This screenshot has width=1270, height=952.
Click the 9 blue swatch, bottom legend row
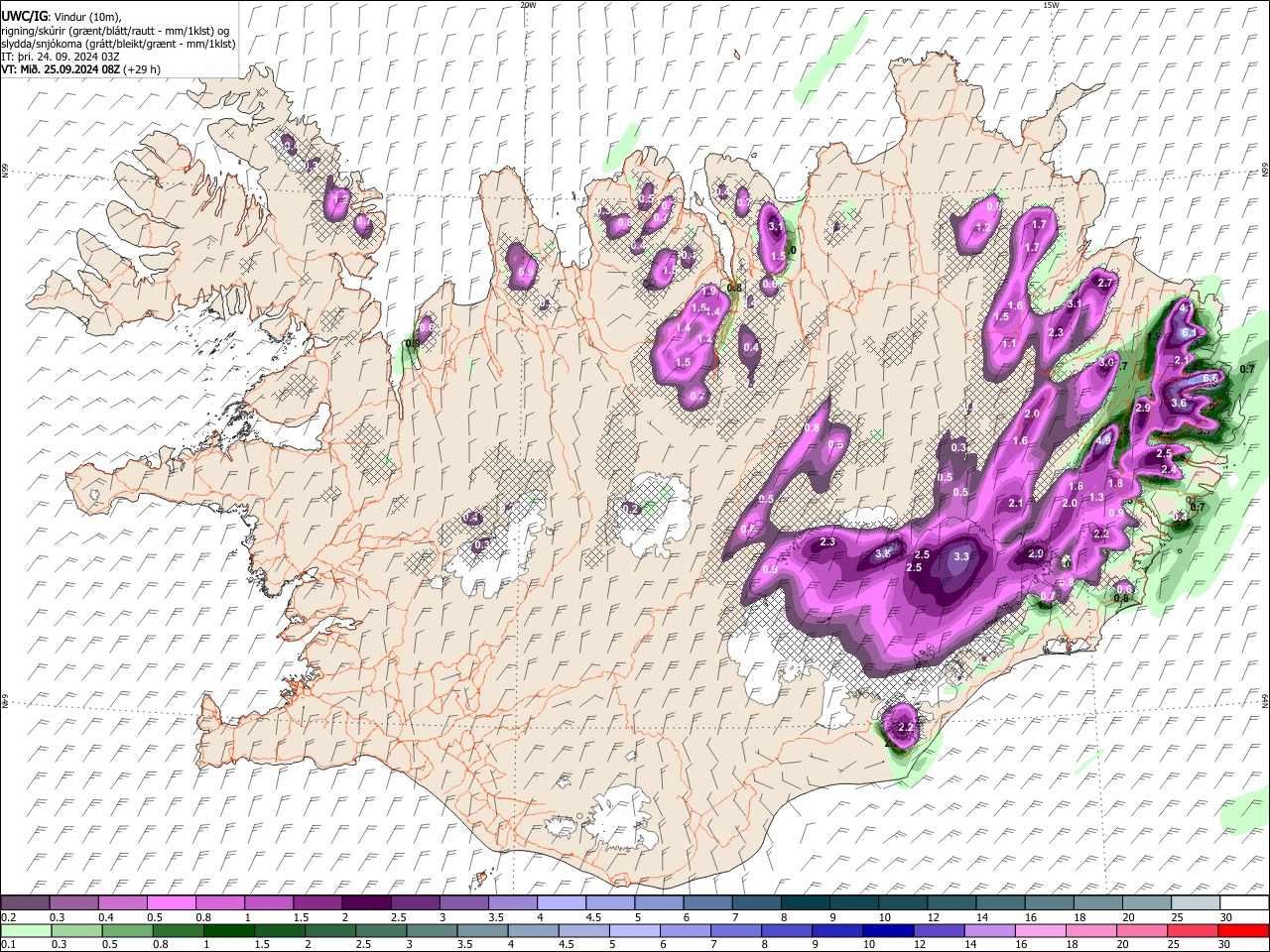point(836,930)
